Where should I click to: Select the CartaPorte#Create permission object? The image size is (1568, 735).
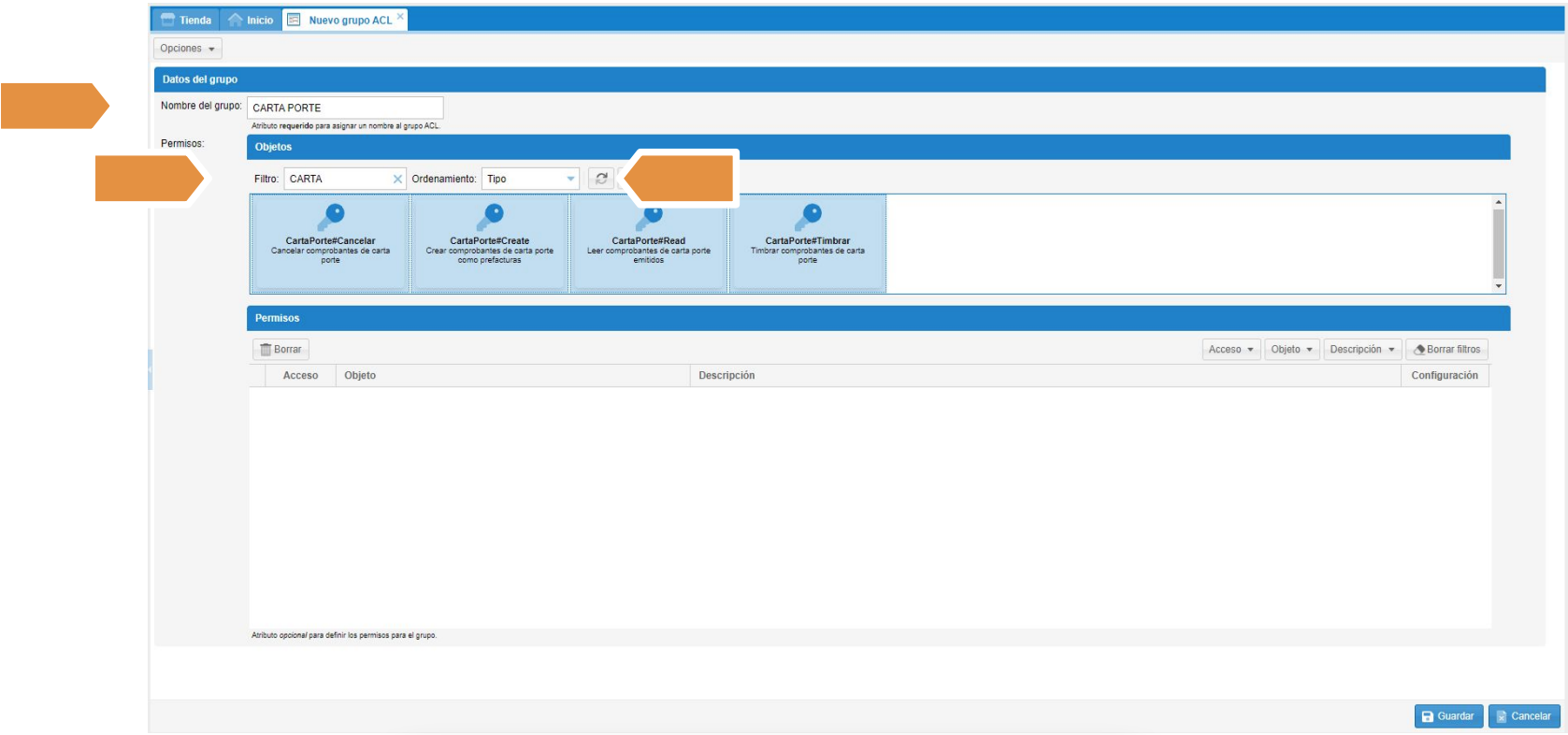point(489,242)
